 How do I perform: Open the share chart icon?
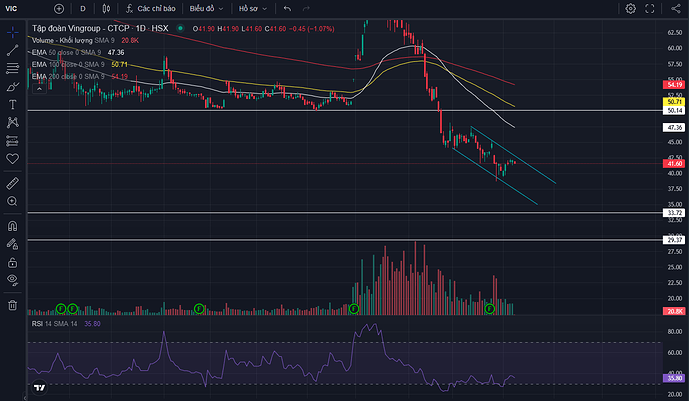(676, 8)
